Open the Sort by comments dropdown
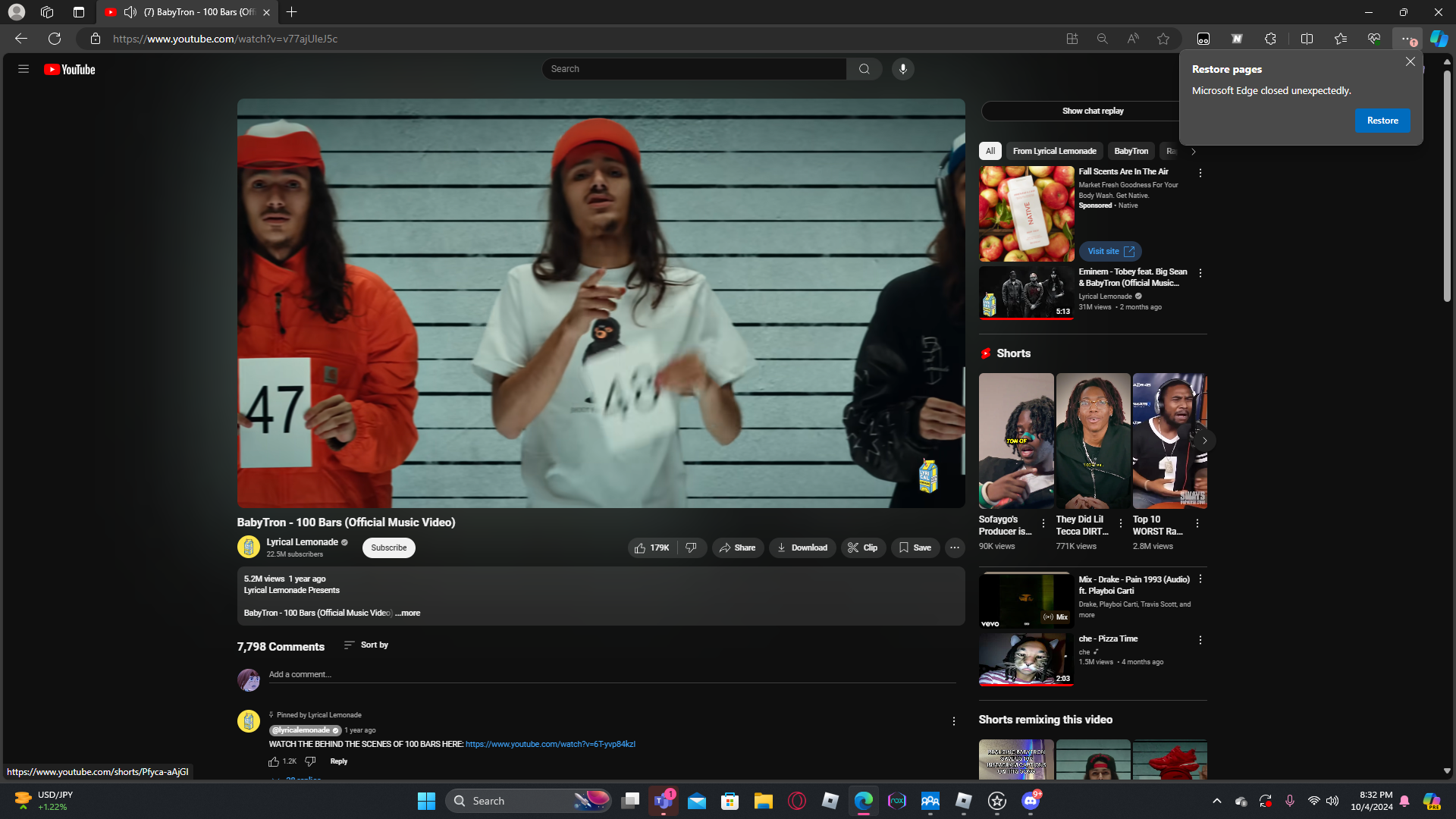The height and width of the screenshot is (819, 1456). [366, 645]
